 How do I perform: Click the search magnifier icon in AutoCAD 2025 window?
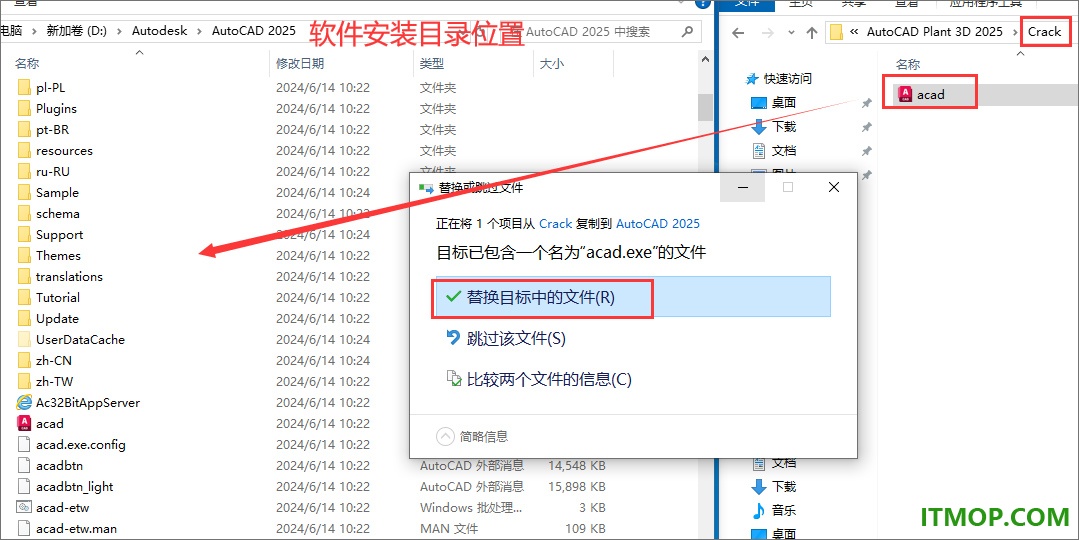(687, 32)
